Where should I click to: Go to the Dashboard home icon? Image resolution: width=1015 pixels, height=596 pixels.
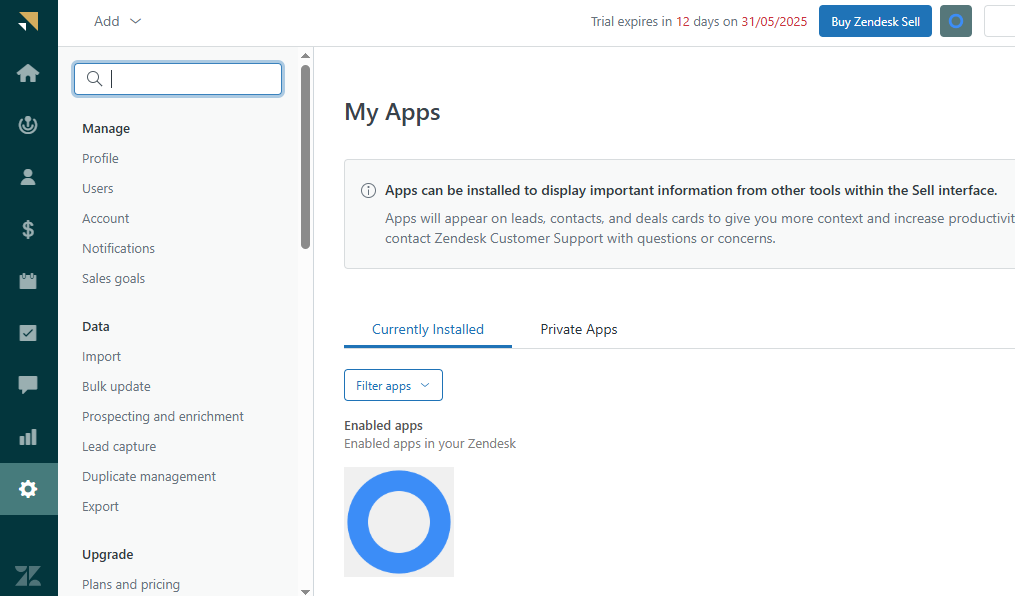pyautogui.click(x=28, y=73)
